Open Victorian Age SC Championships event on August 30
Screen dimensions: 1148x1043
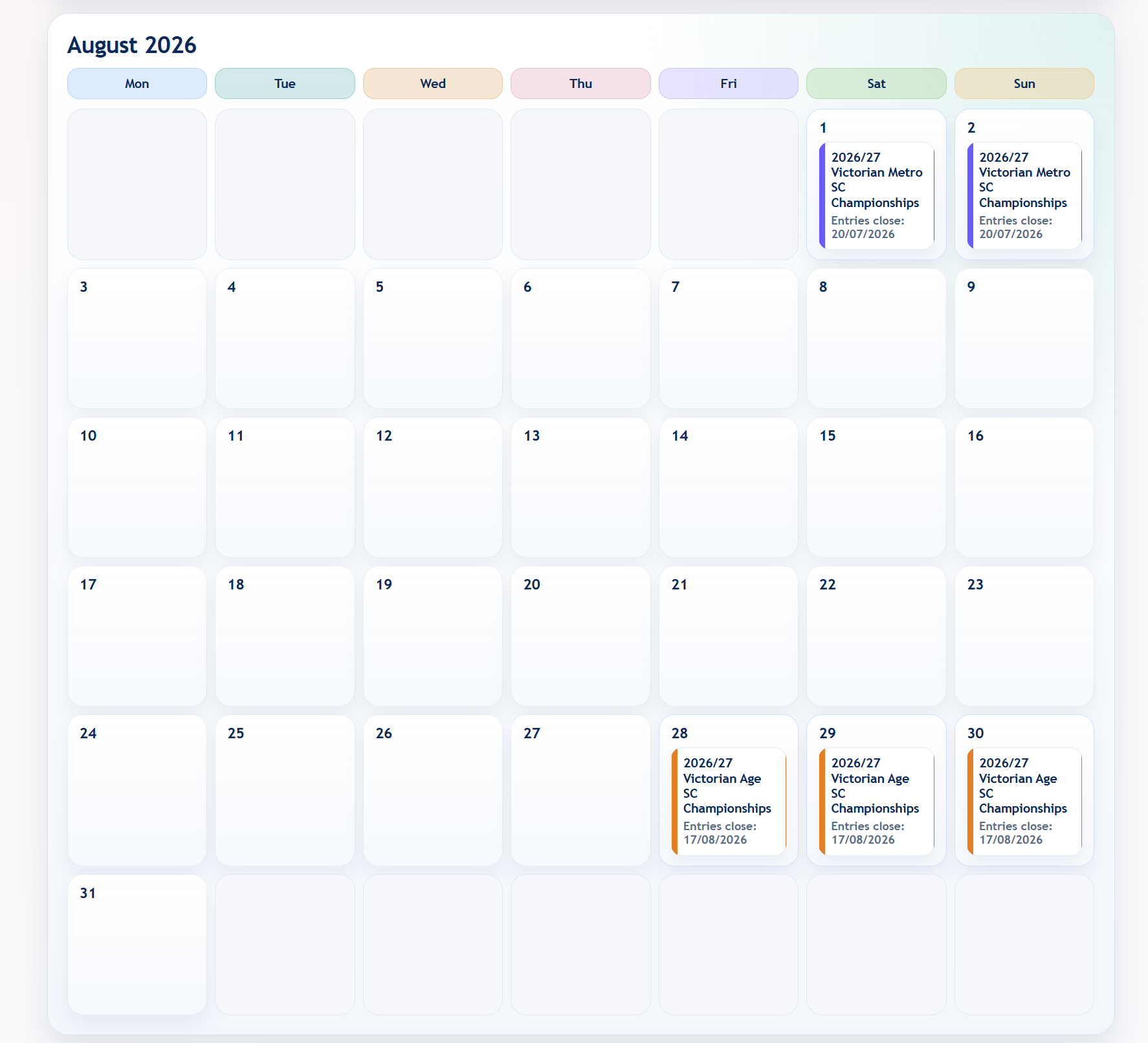click(1024, 801)
